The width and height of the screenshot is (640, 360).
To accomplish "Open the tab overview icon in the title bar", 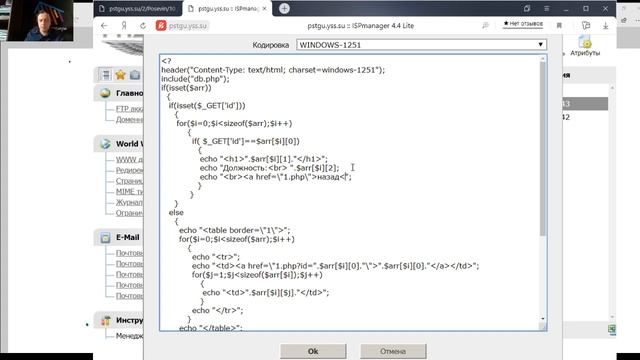I will (x=527, y=8).
